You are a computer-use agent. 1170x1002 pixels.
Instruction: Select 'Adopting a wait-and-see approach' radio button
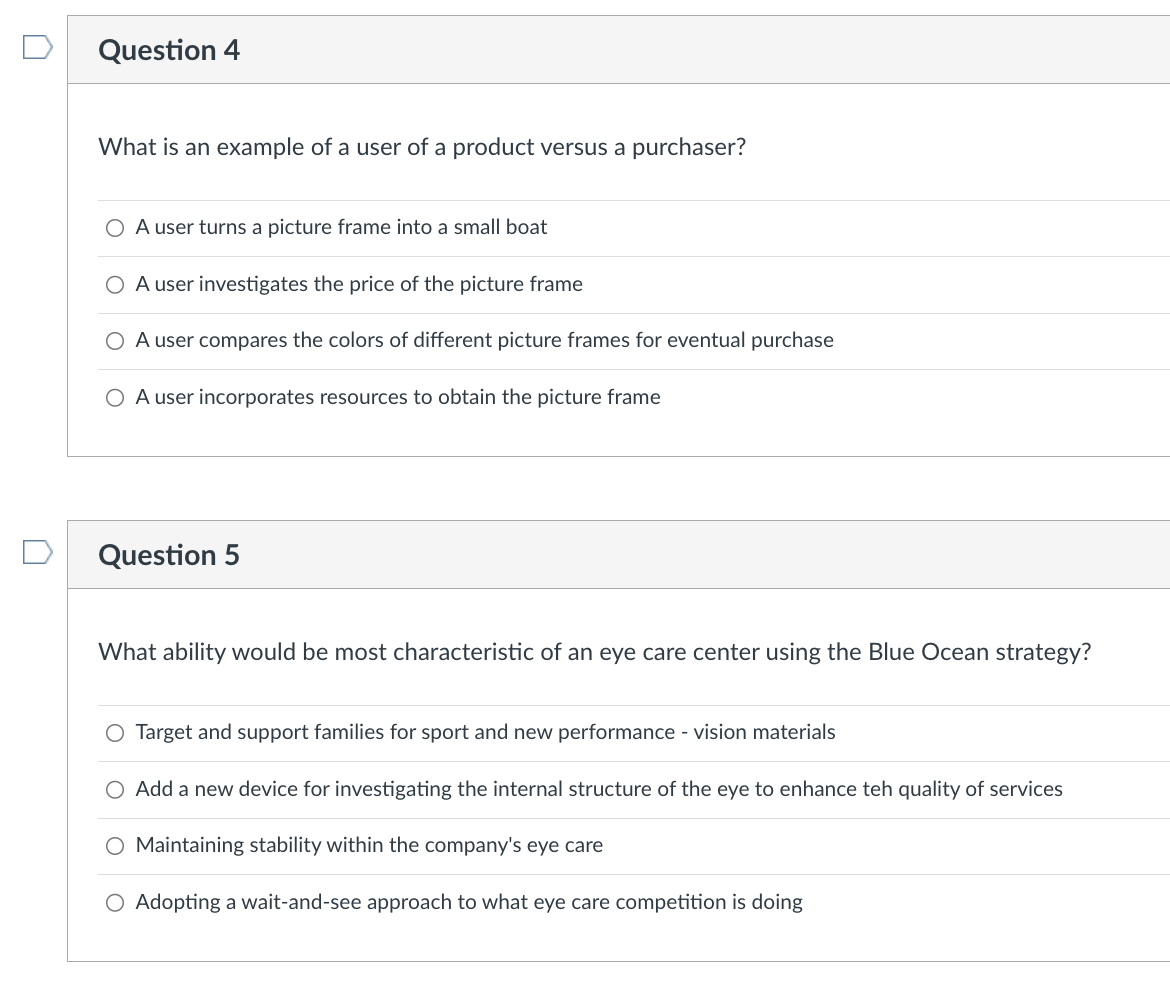(x=115, y=903)
